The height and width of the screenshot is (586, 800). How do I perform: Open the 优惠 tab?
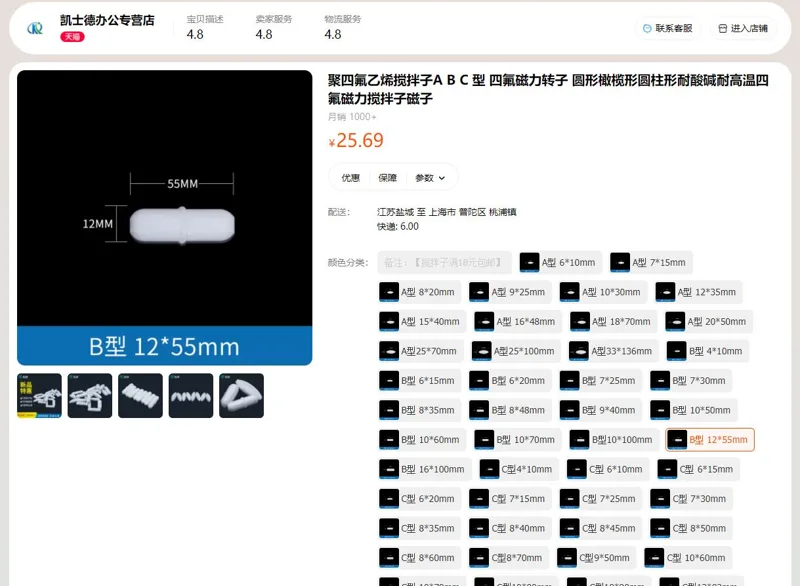click(351, 177)
